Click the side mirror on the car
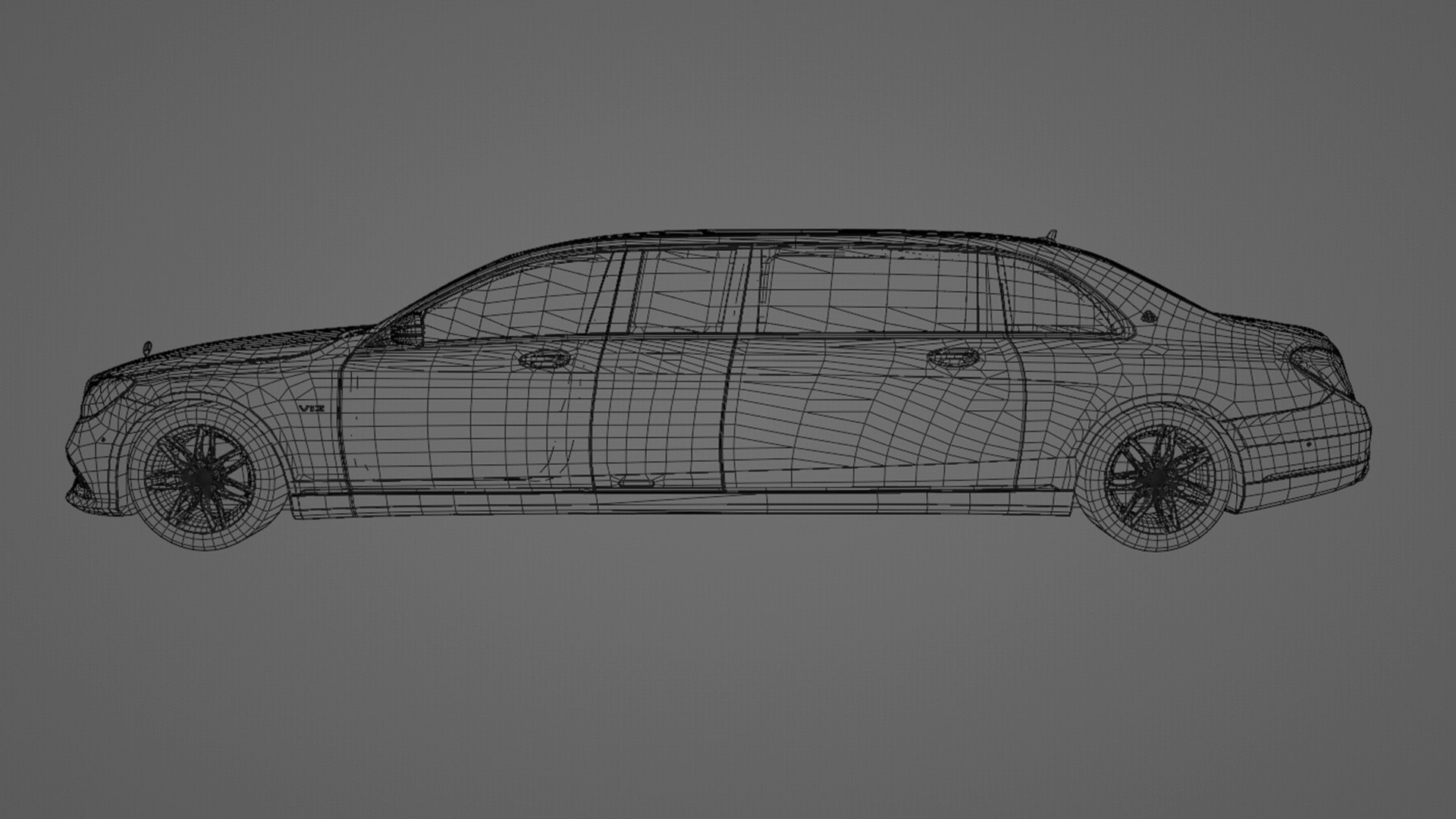The image size is (1456, 819). pos(409,331)
